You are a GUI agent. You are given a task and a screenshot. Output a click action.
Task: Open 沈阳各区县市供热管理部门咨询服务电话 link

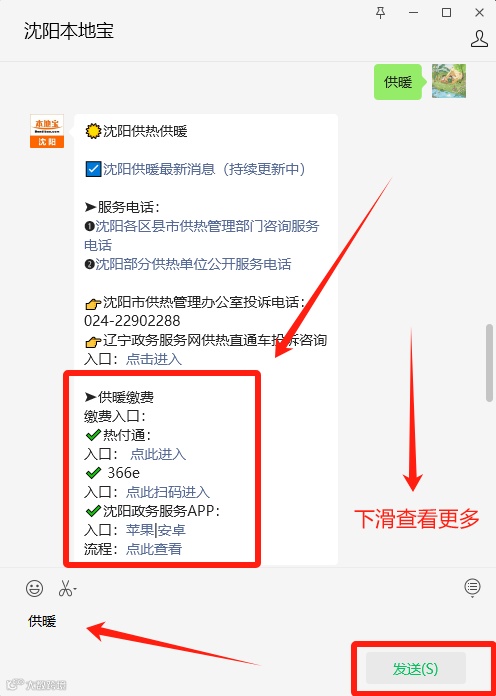point(202,235)
